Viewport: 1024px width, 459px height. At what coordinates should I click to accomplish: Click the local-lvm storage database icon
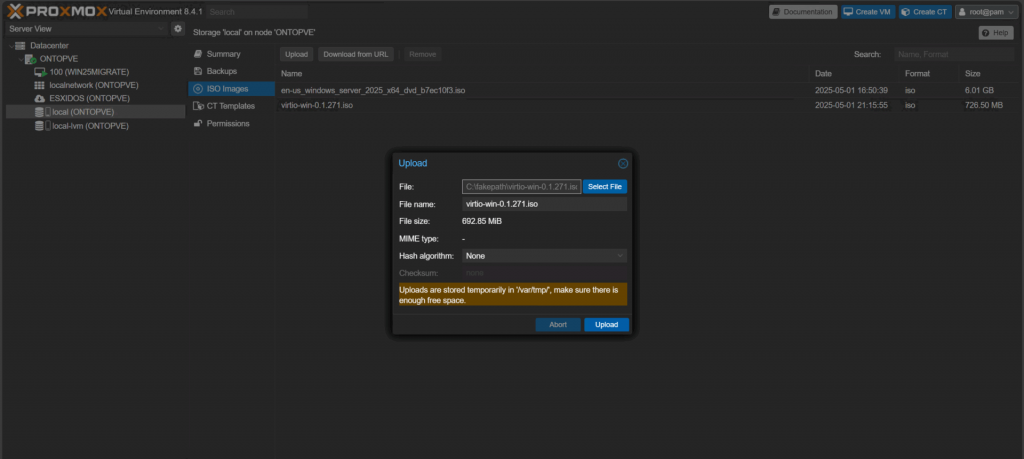coord(39,126)
